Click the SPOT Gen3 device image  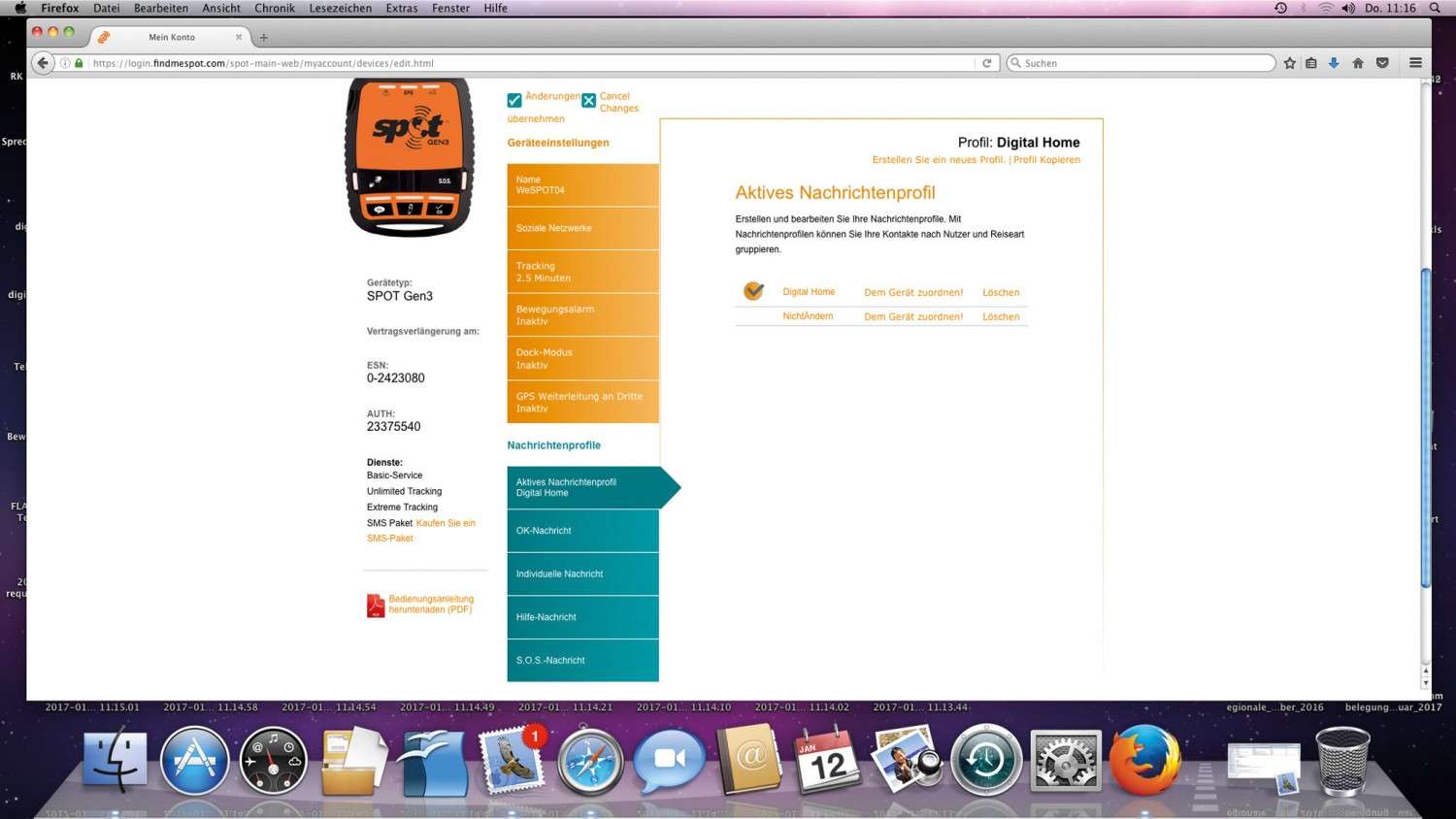tap(410, 157)
